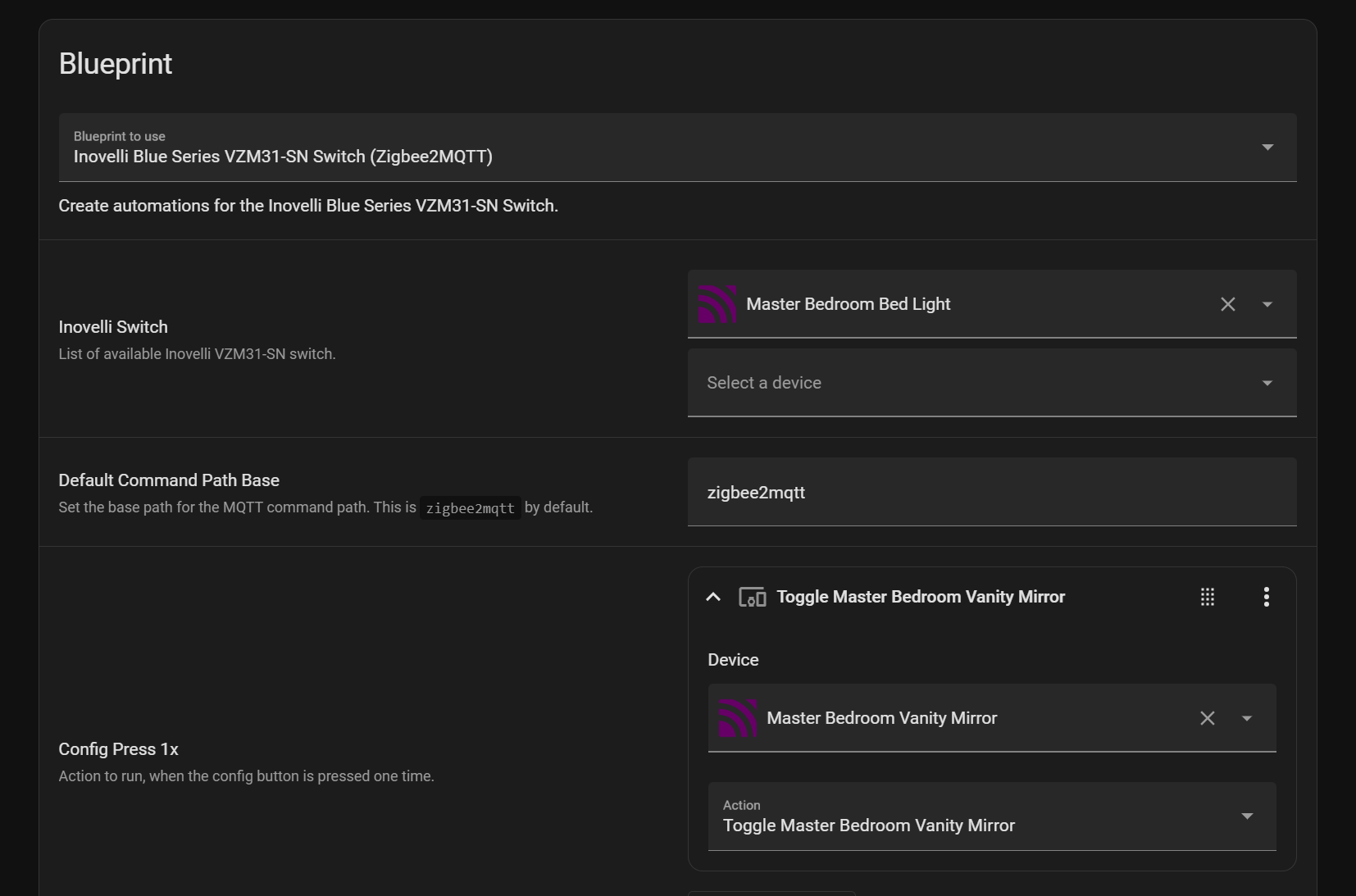This screenshot has height=896, width=1356.
Task: Expand the Master Bedroom Bed Light device dropdown arrow
Action: (1267, 304)
